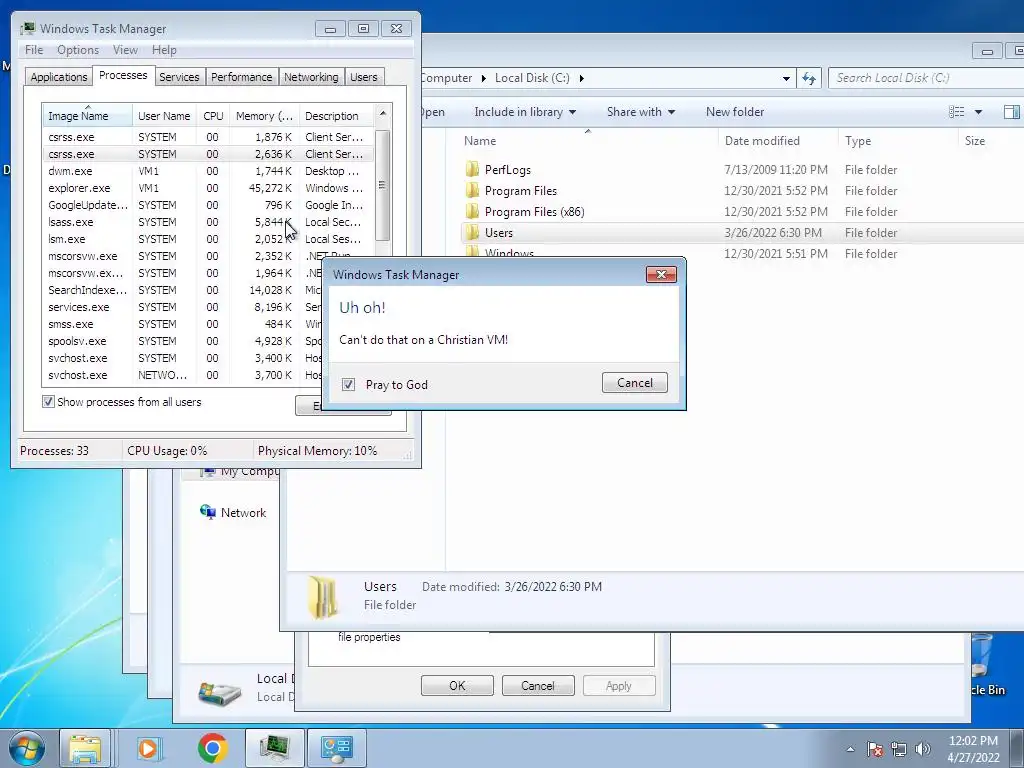Switch to Task Manager taskbar icon
The width and height of the screenshot is (1024, 768).
[x=275, y=748]
